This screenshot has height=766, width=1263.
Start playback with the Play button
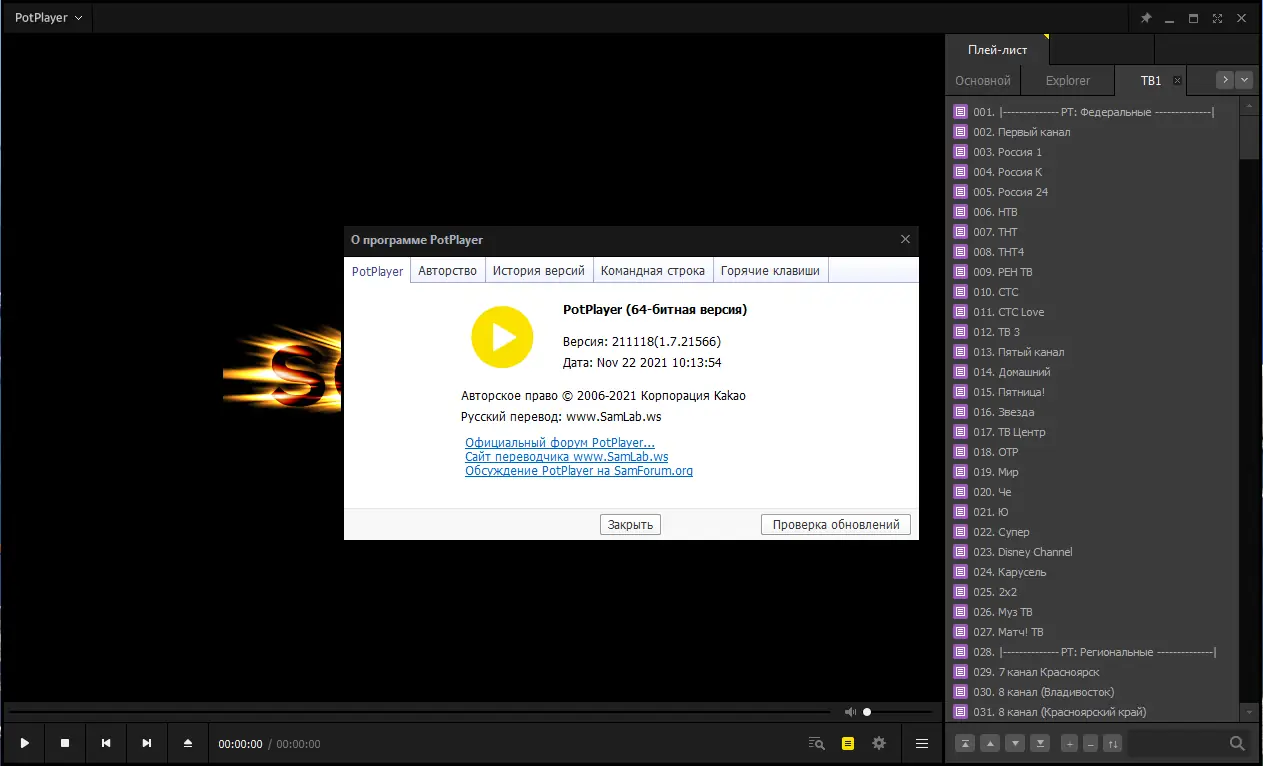click(25, 743)
